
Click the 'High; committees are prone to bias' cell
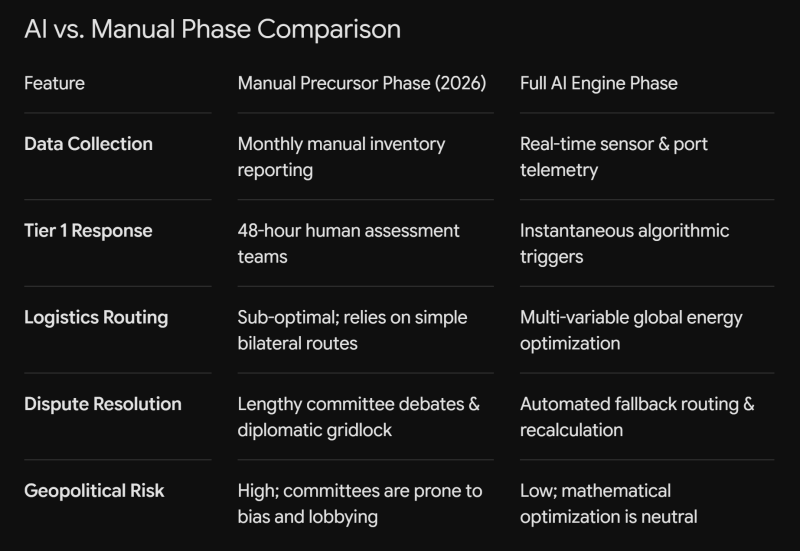click(x=360, y=504)
